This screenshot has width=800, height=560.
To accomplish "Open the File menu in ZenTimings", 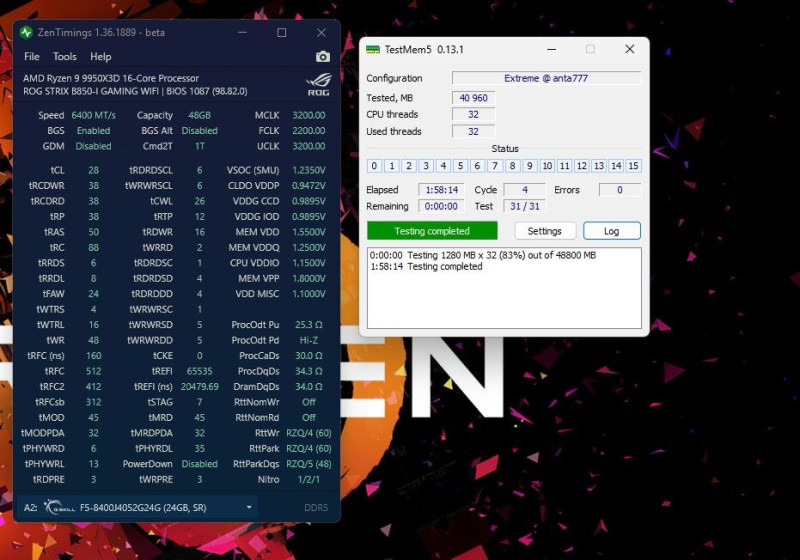I will coord(32,57).
